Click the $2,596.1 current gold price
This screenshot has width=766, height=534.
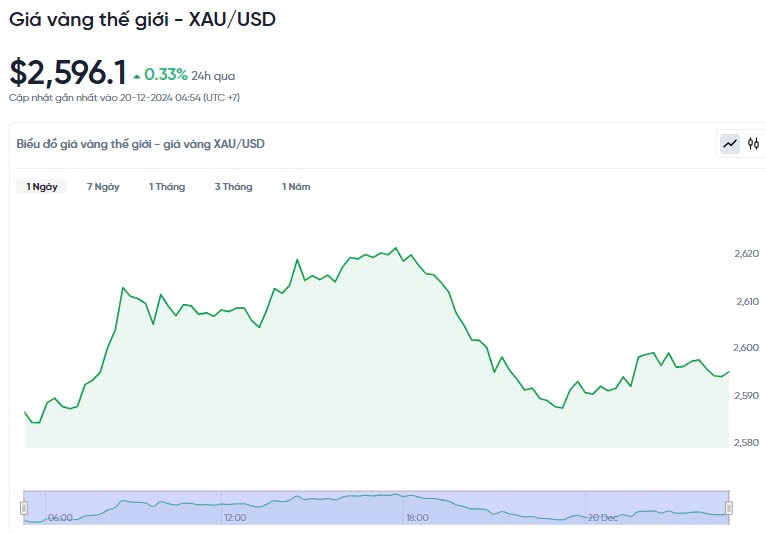pos(68,73)
